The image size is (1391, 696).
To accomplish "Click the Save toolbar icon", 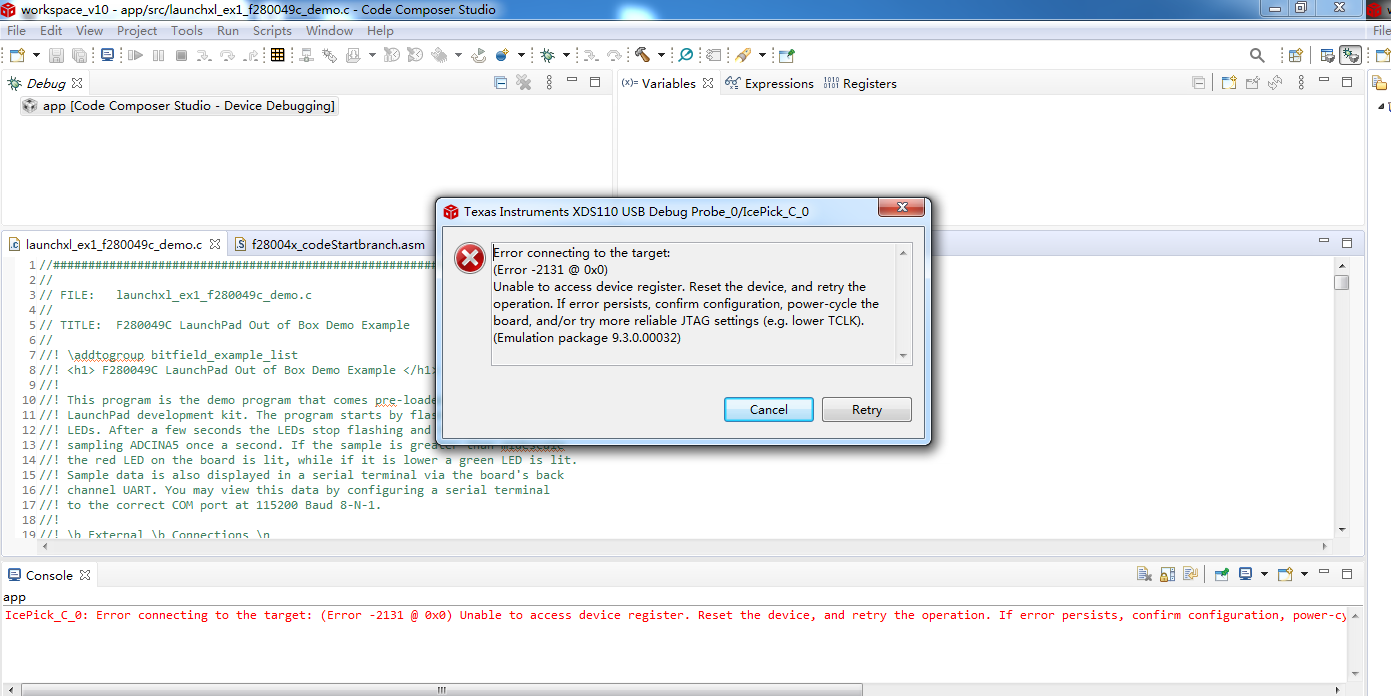I will click(x=56, y=55).
